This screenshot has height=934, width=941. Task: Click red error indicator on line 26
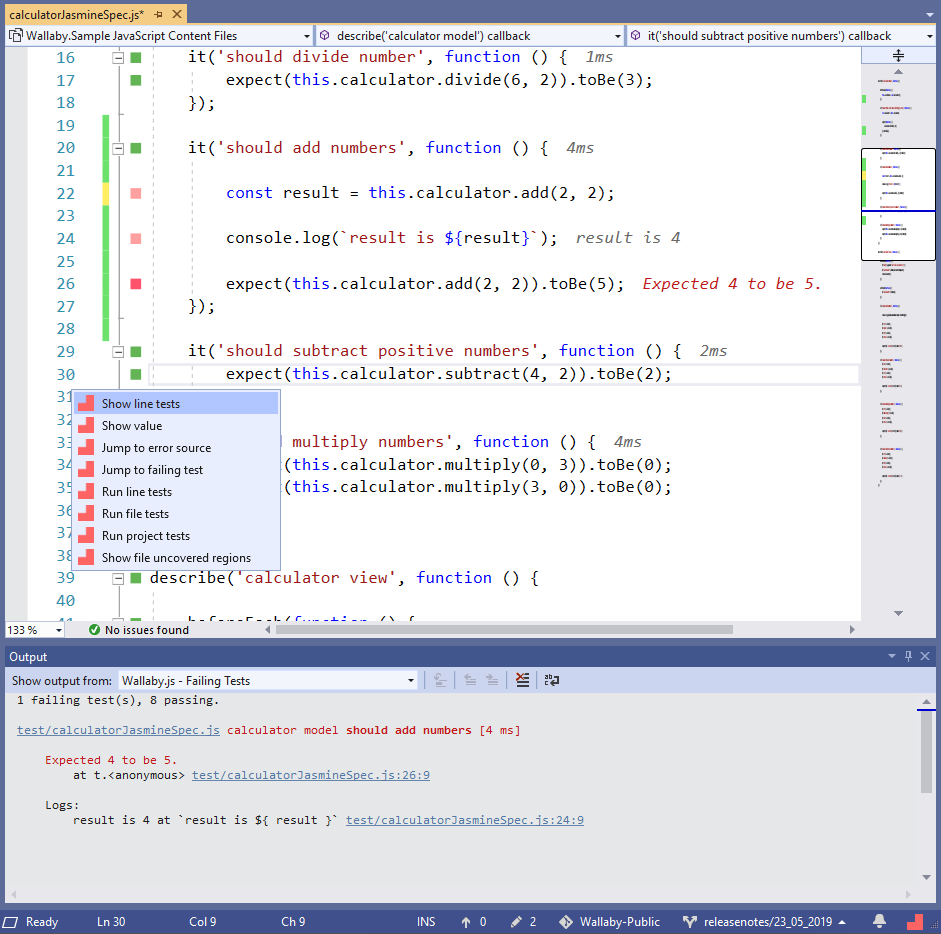(x=136, y=284)
